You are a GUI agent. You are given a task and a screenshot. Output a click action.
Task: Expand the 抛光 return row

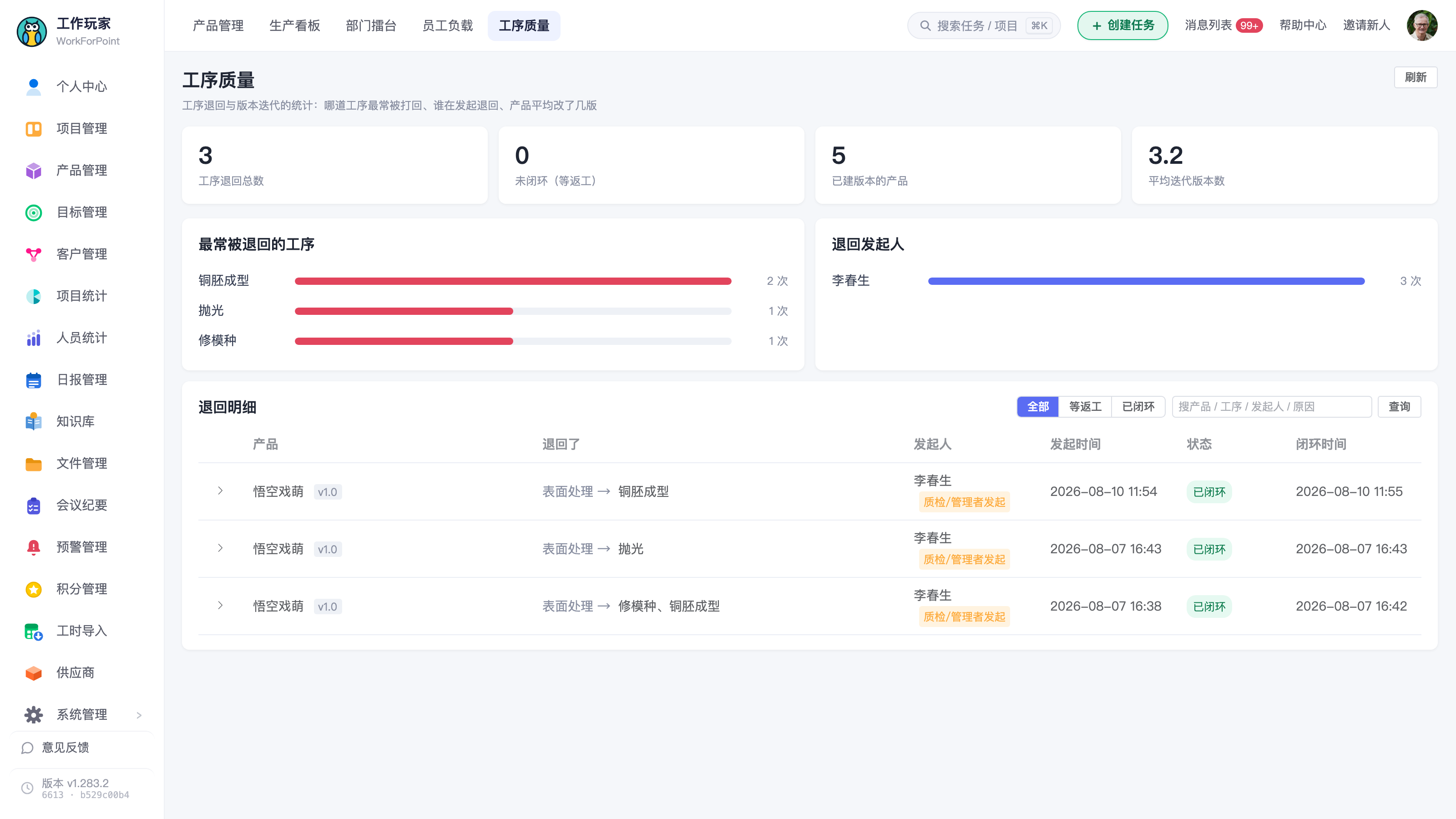tap(220, 548)
